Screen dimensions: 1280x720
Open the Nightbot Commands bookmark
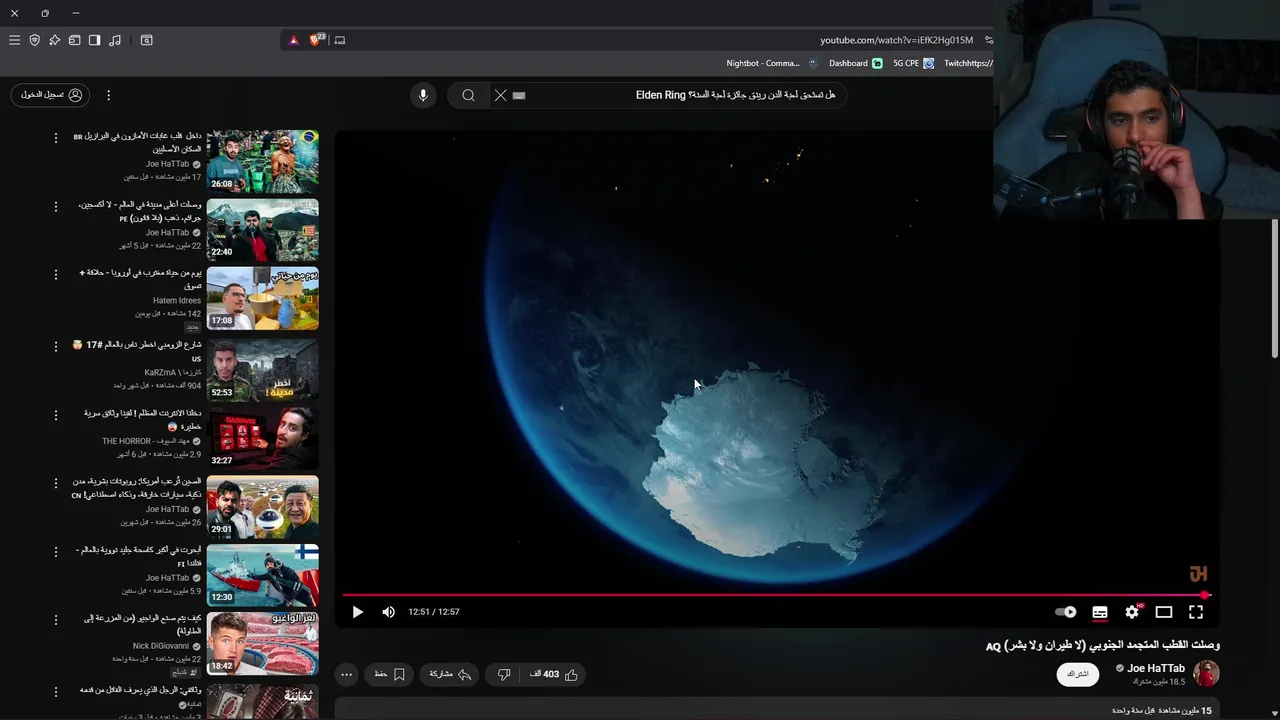tap(771, 63)
